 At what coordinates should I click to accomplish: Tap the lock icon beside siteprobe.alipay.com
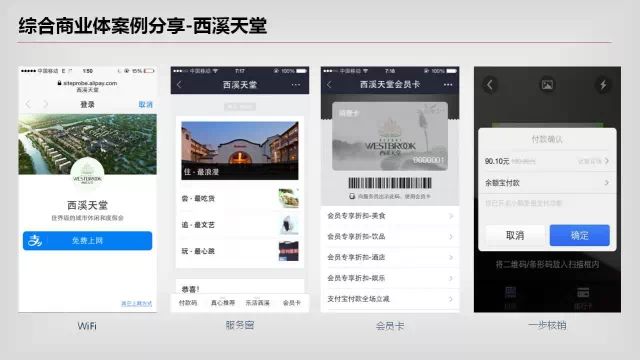[x=60, y=83]
